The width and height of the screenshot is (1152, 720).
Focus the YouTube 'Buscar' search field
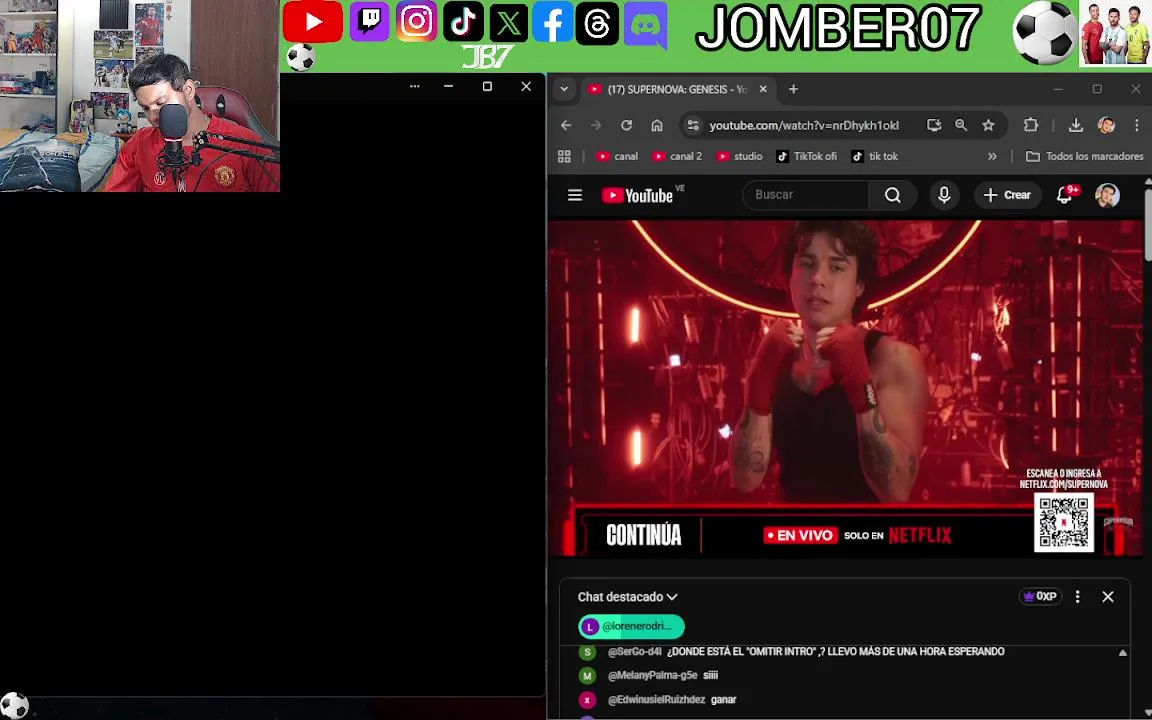pyautogui.click(x=806, y=195)
